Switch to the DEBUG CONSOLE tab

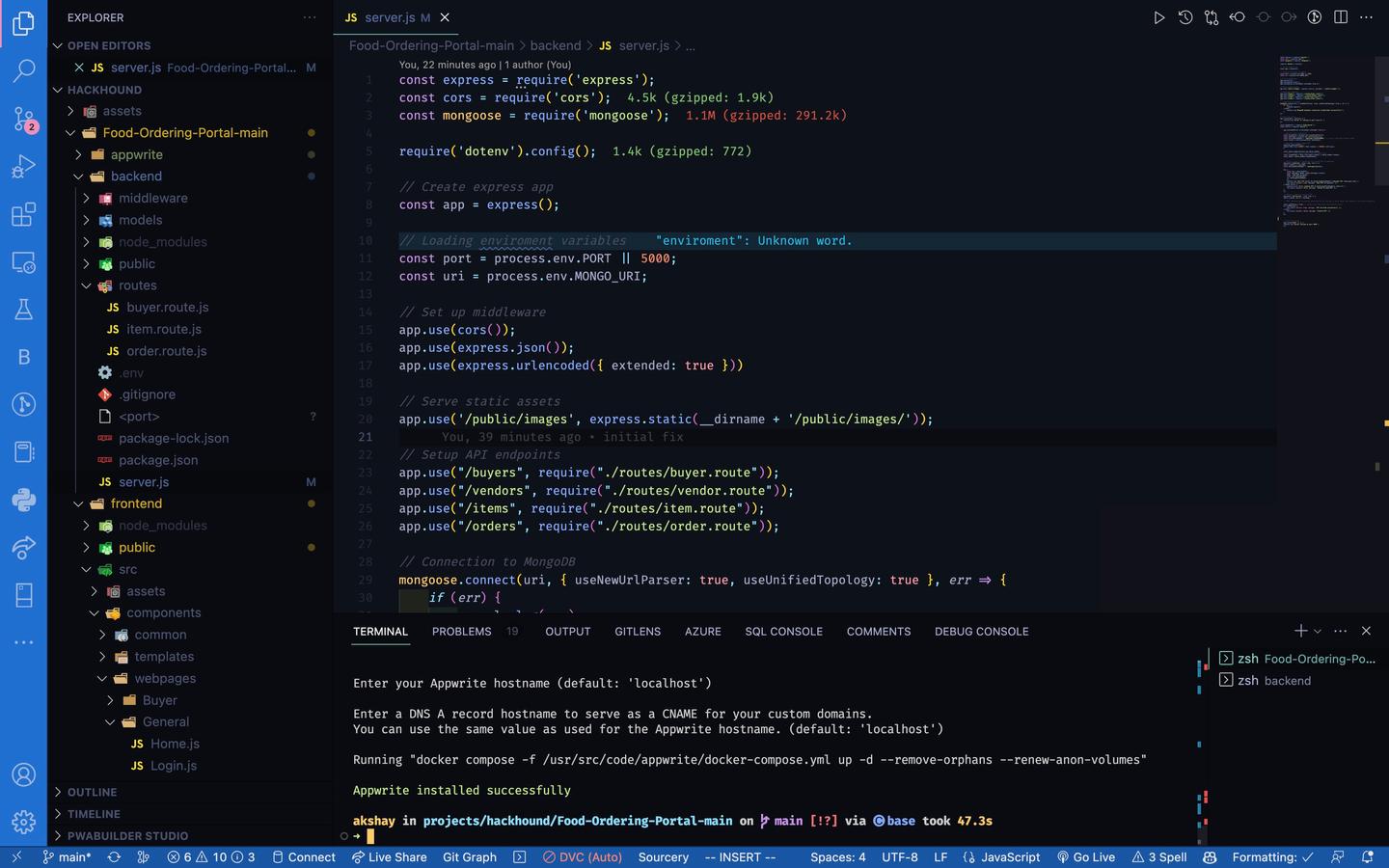[x=982, y=632]
